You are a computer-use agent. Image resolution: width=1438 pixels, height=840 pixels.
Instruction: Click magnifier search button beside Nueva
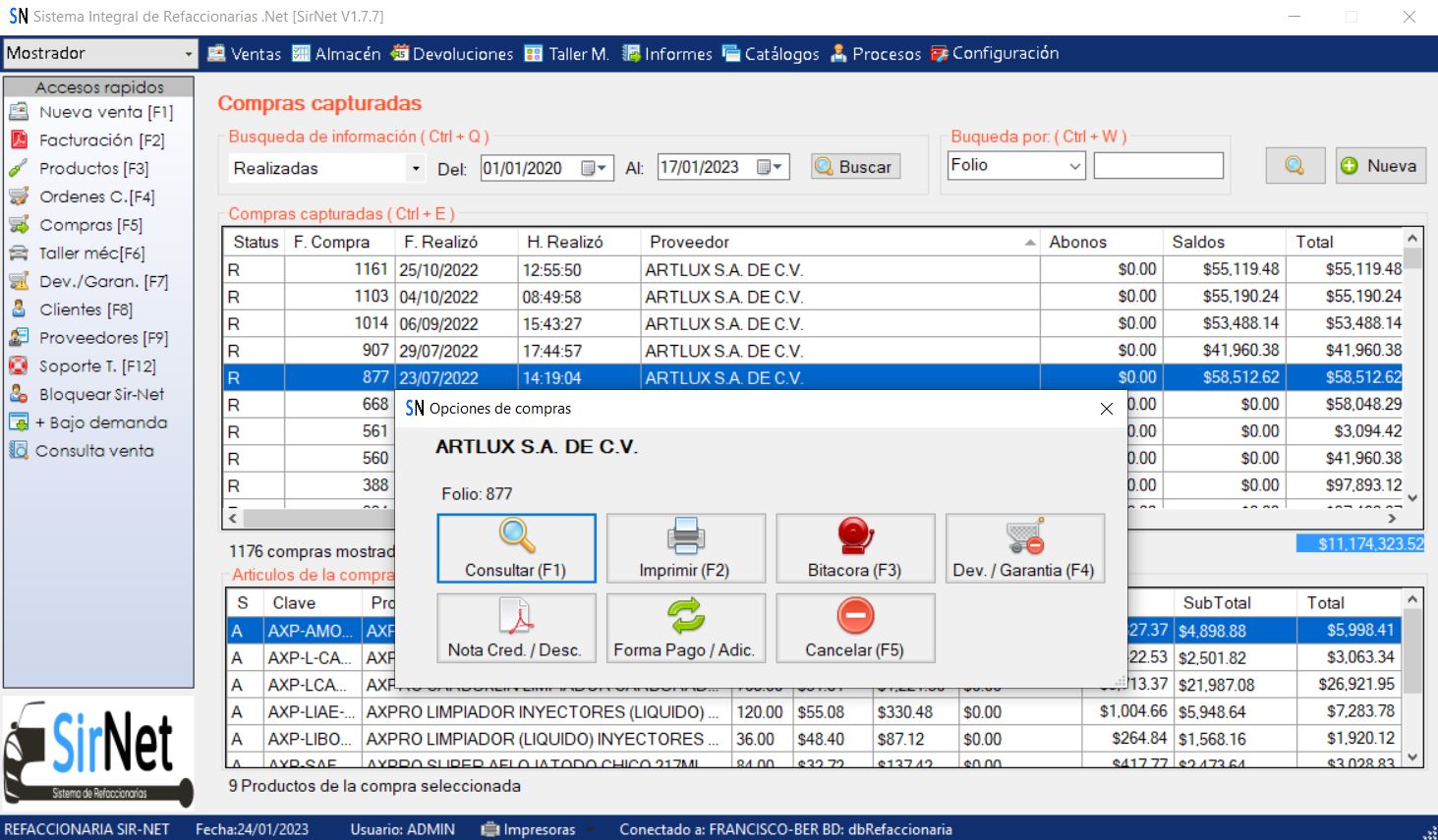1294,166
